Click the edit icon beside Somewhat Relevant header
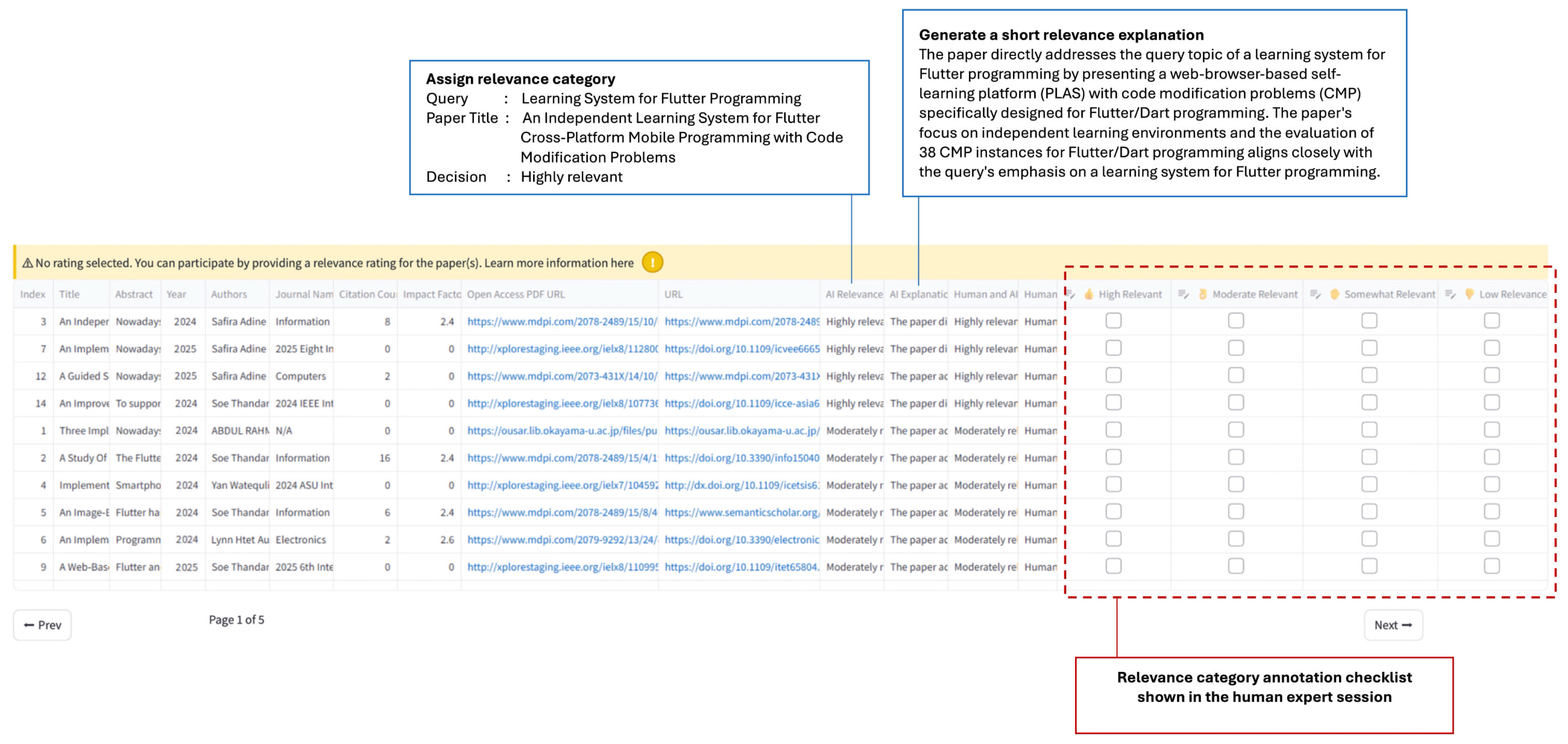The height and width of the screenshot is (744, 1568). point(1316,294)
